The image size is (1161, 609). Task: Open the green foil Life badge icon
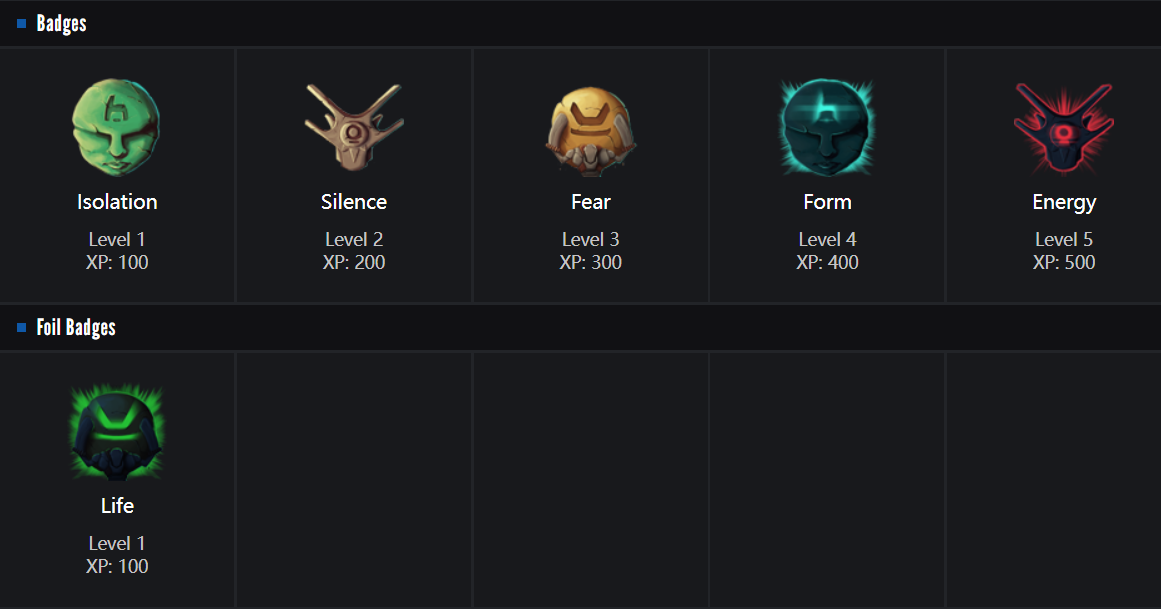pyautogui.click(x=116, y=432)
